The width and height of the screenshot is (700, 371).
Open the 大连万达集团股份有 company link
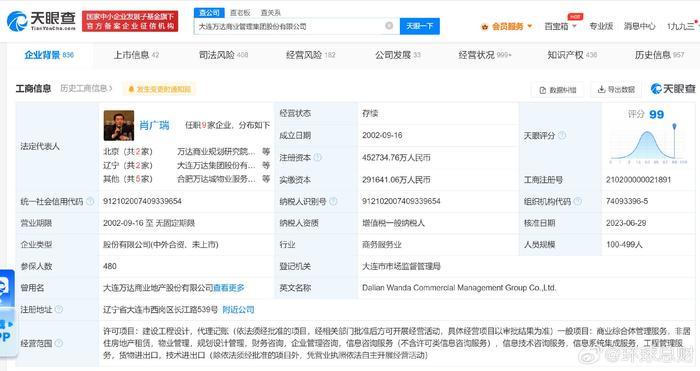click(x=216, y=166)
